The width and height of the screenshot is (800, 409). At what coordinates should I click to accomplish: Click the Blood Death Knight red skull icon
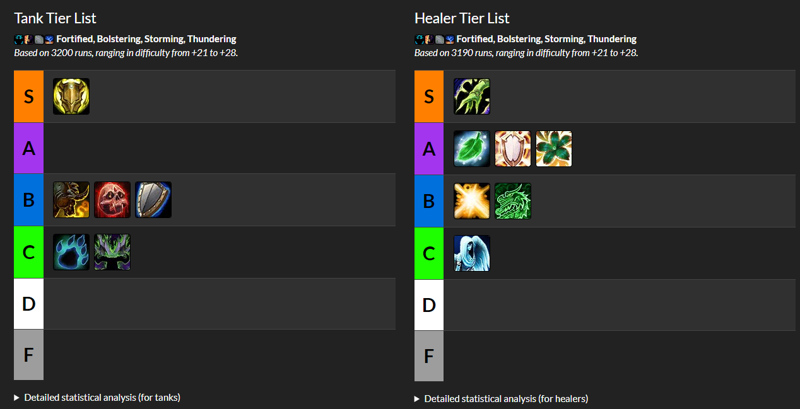pos(112,200)
